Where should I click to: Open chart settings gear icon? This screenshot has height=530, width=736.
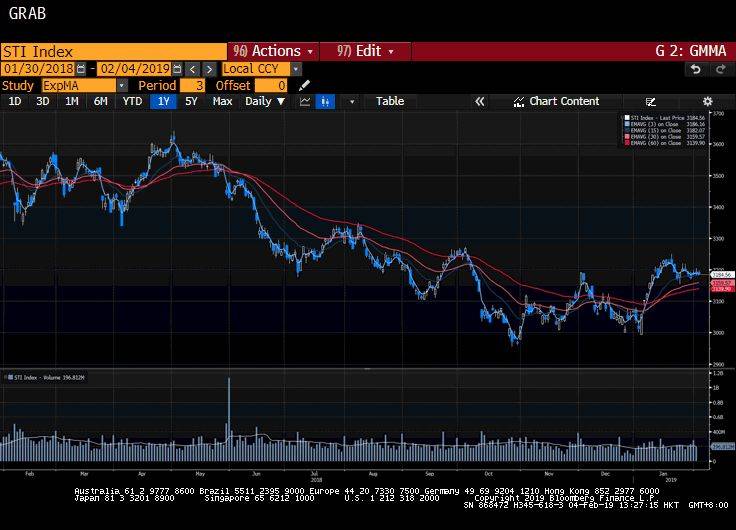tap(707, 101)
